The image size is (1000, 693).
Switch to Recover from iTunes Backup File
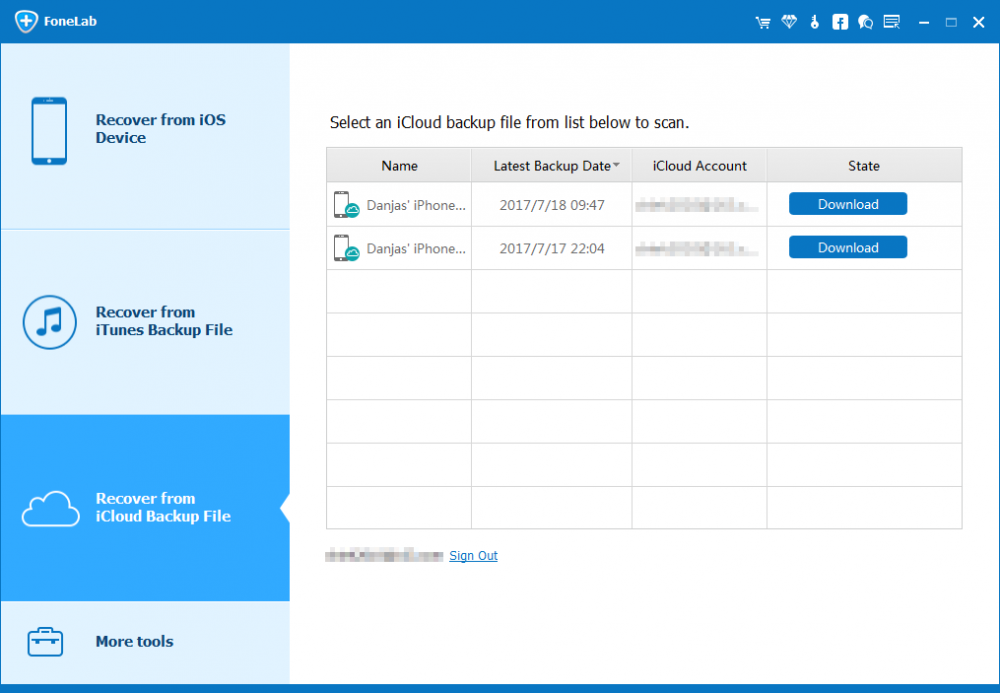click(x=145, y=322)
